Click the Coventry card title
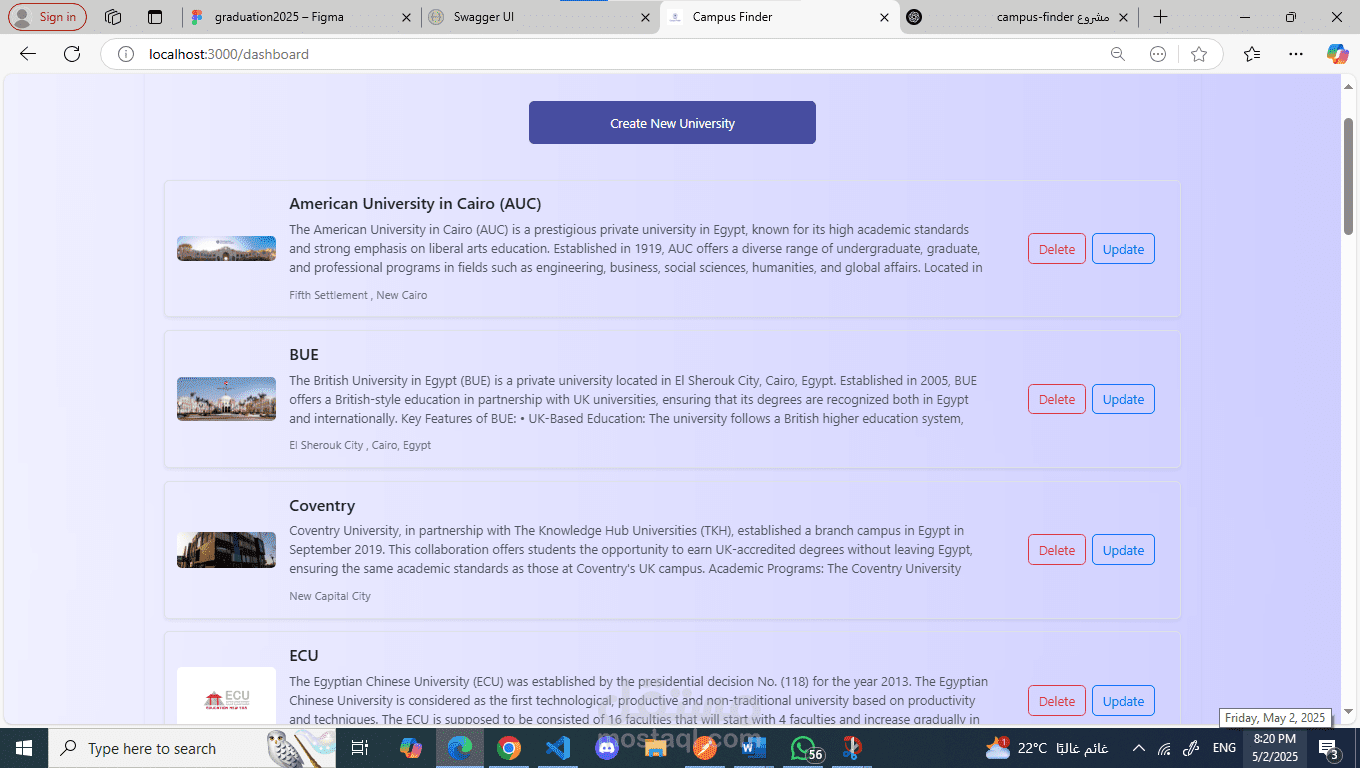Image resolution: width=1360 pixels, height=768 pixels. pyautogui.click(x=322, y=506)
